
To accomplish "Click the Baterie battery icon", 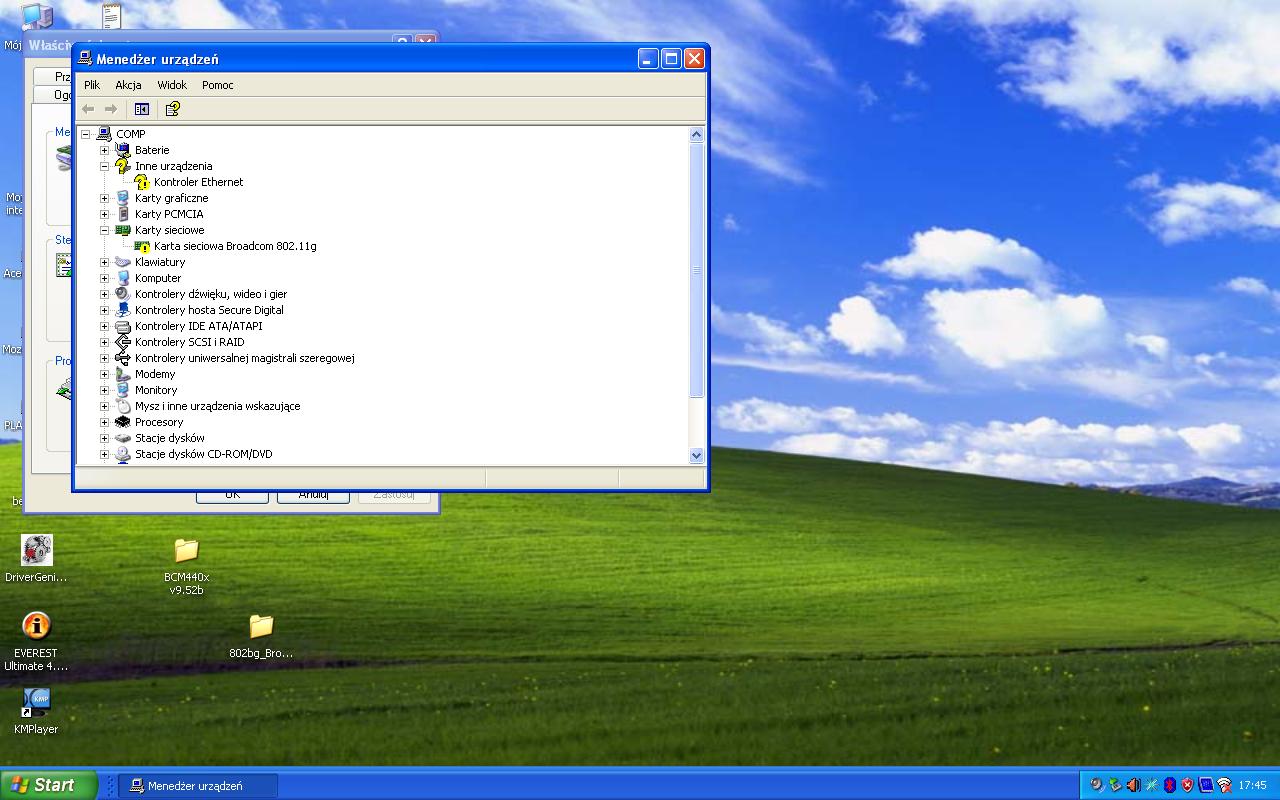I will (x=123, y=150).
